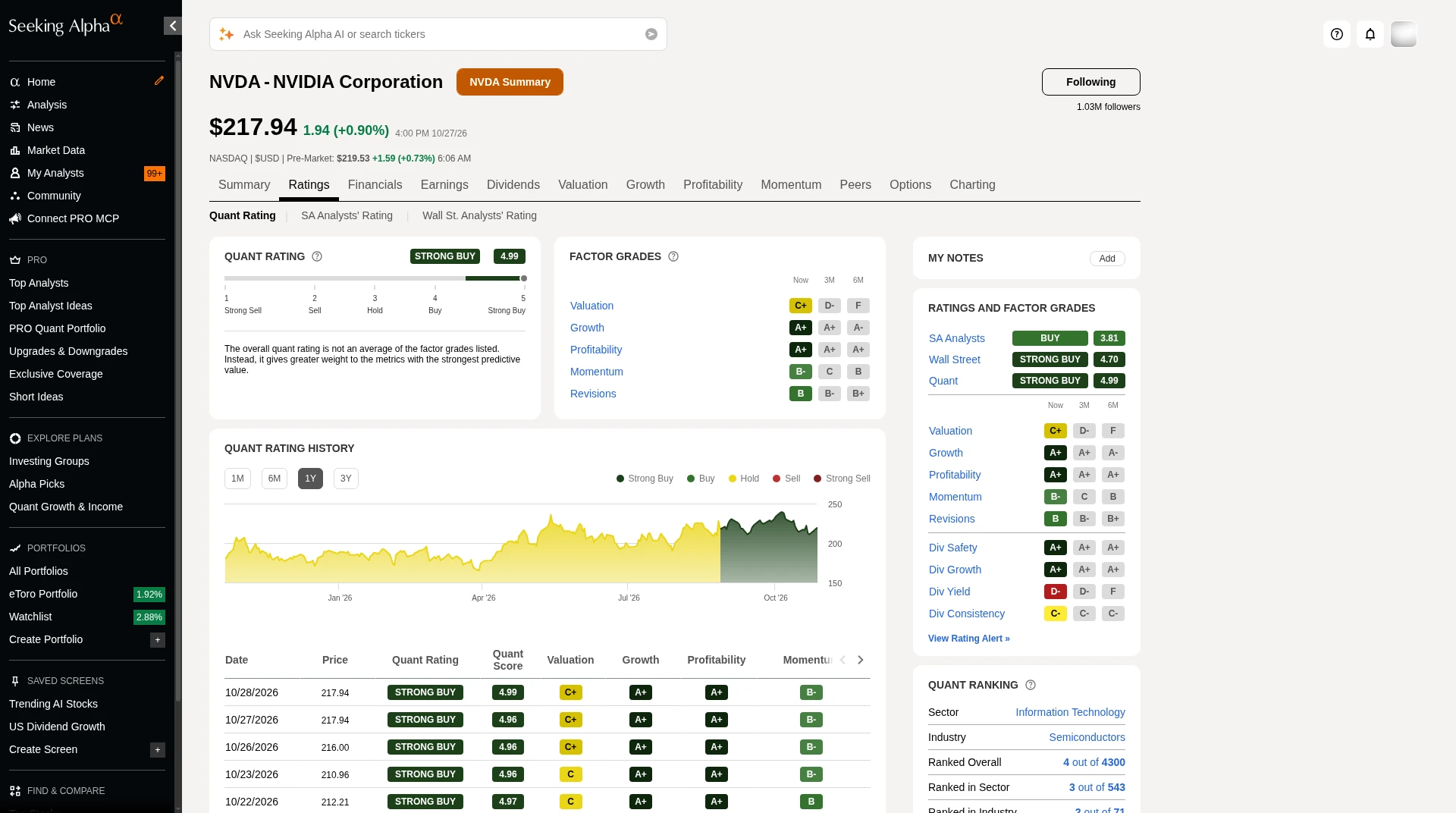Open the Home sidebar item

click(x=41, y=82)
